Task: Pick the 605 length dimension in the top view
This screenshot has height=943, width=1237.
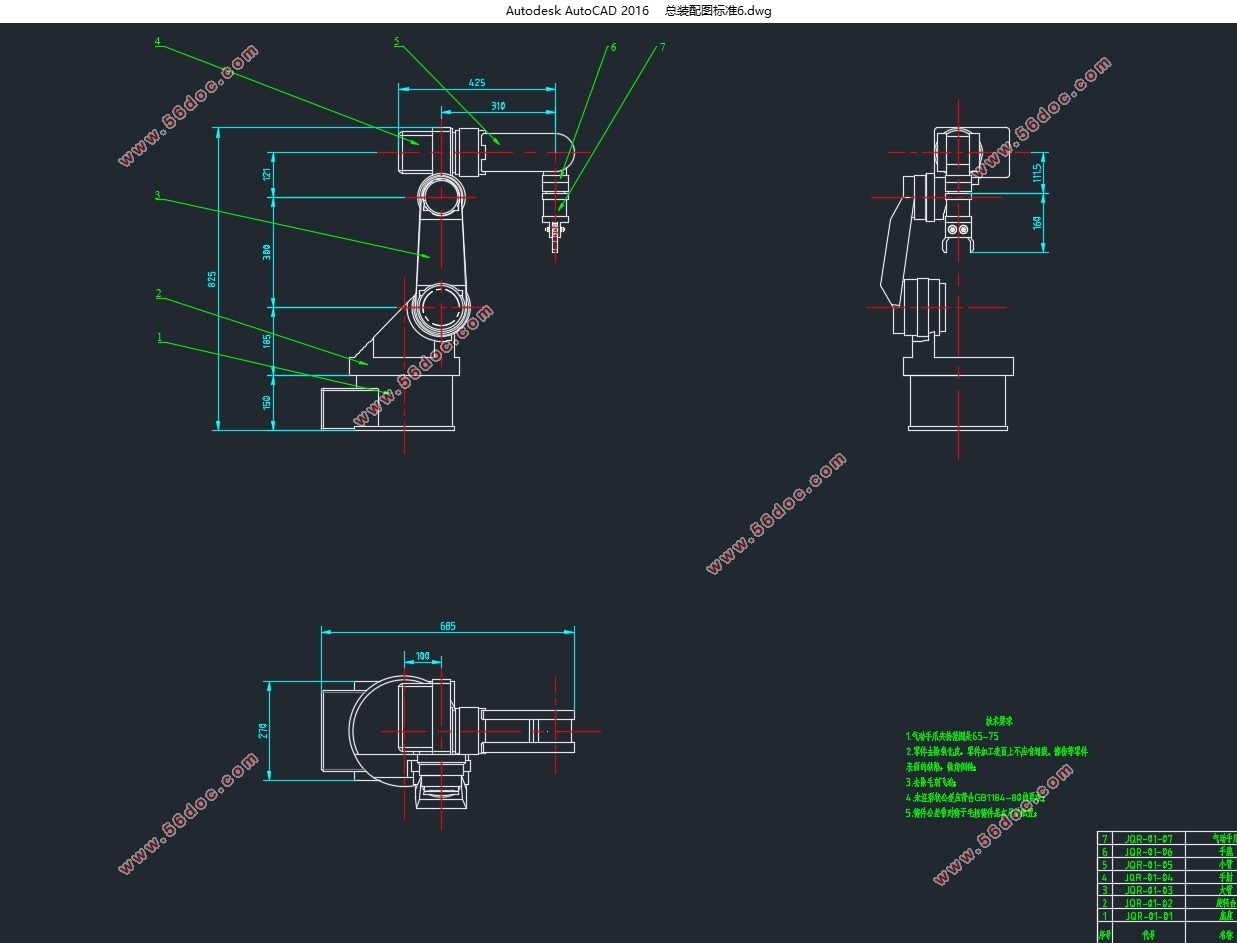Action: pyautogui.click(x=447, y=626)
